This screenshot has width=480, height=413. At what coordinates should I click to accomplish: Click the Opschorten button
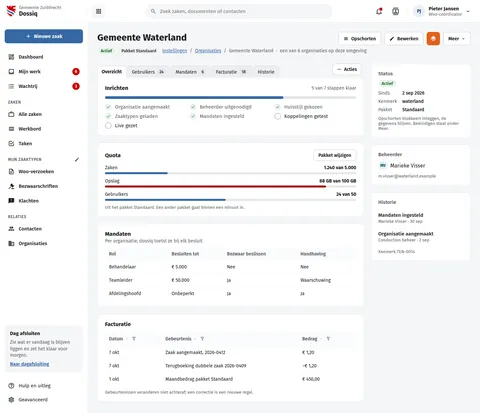click(x=360, y=39)
